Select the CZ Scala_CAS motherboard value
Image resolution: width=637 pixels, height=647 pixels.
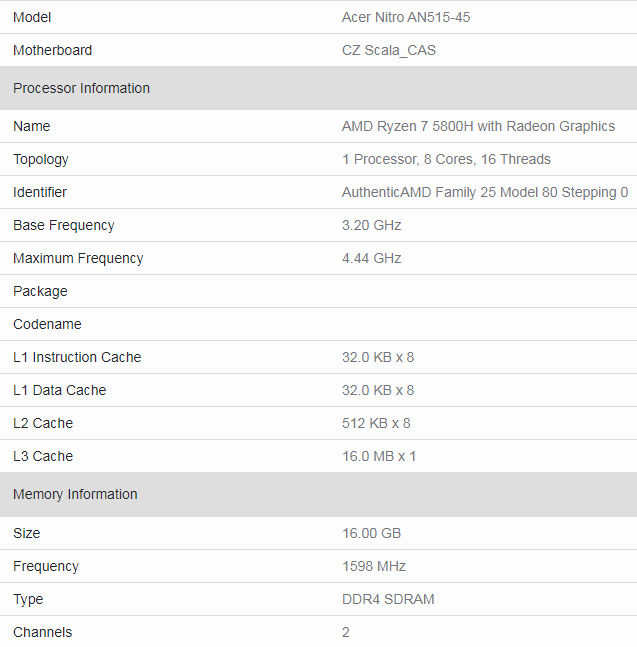[x=389, y=50]
